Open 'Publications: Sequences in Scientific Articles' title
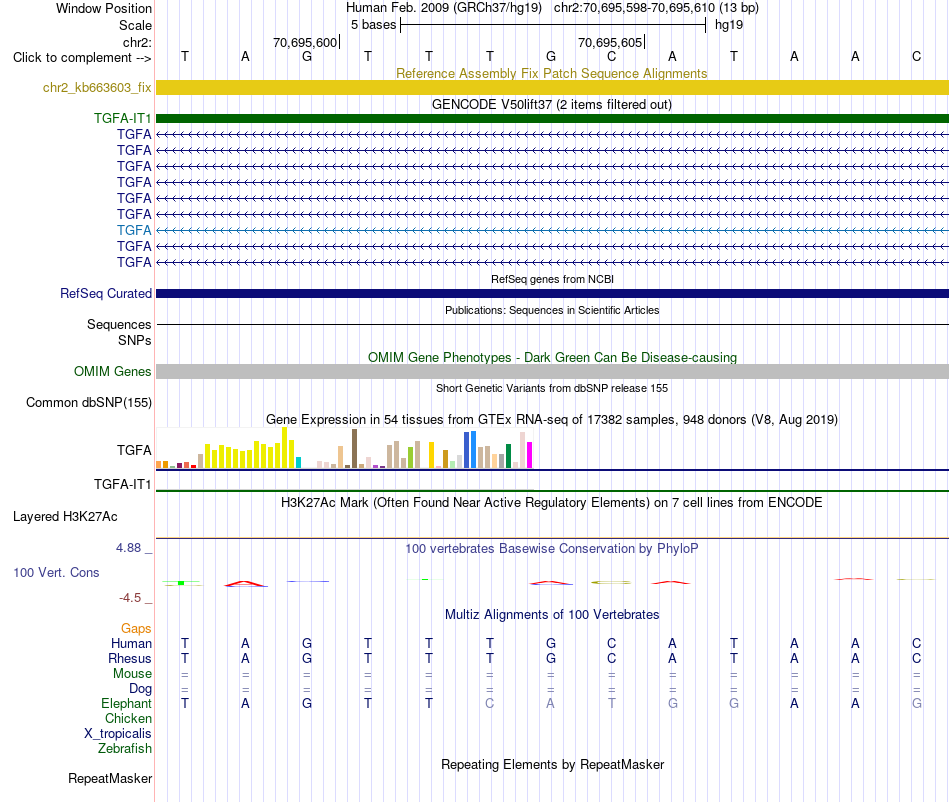 (x=552, y=310)
